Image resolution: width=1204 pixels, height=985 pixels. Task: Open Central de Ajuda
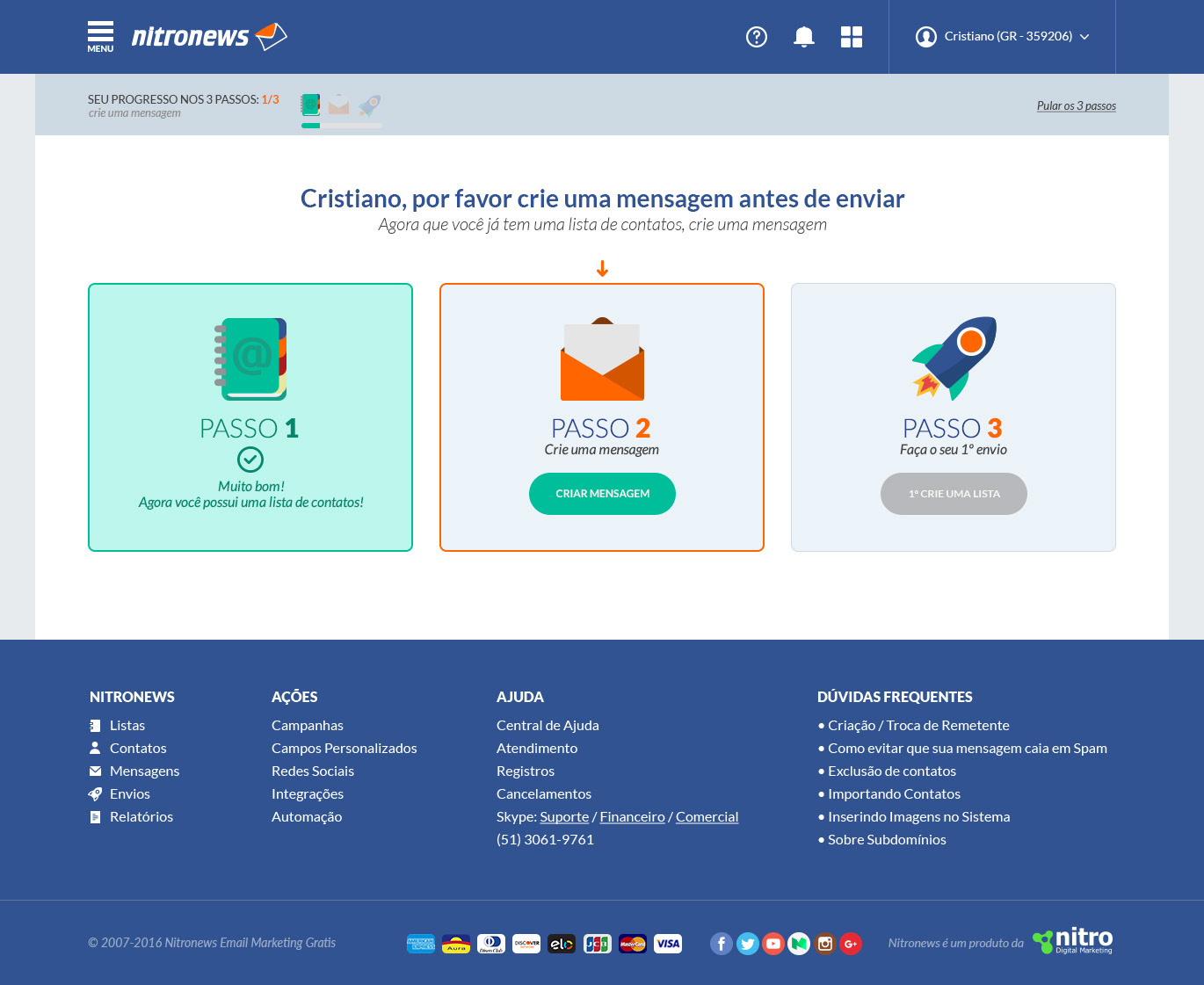pyautogui.click(x=548, y=726)
